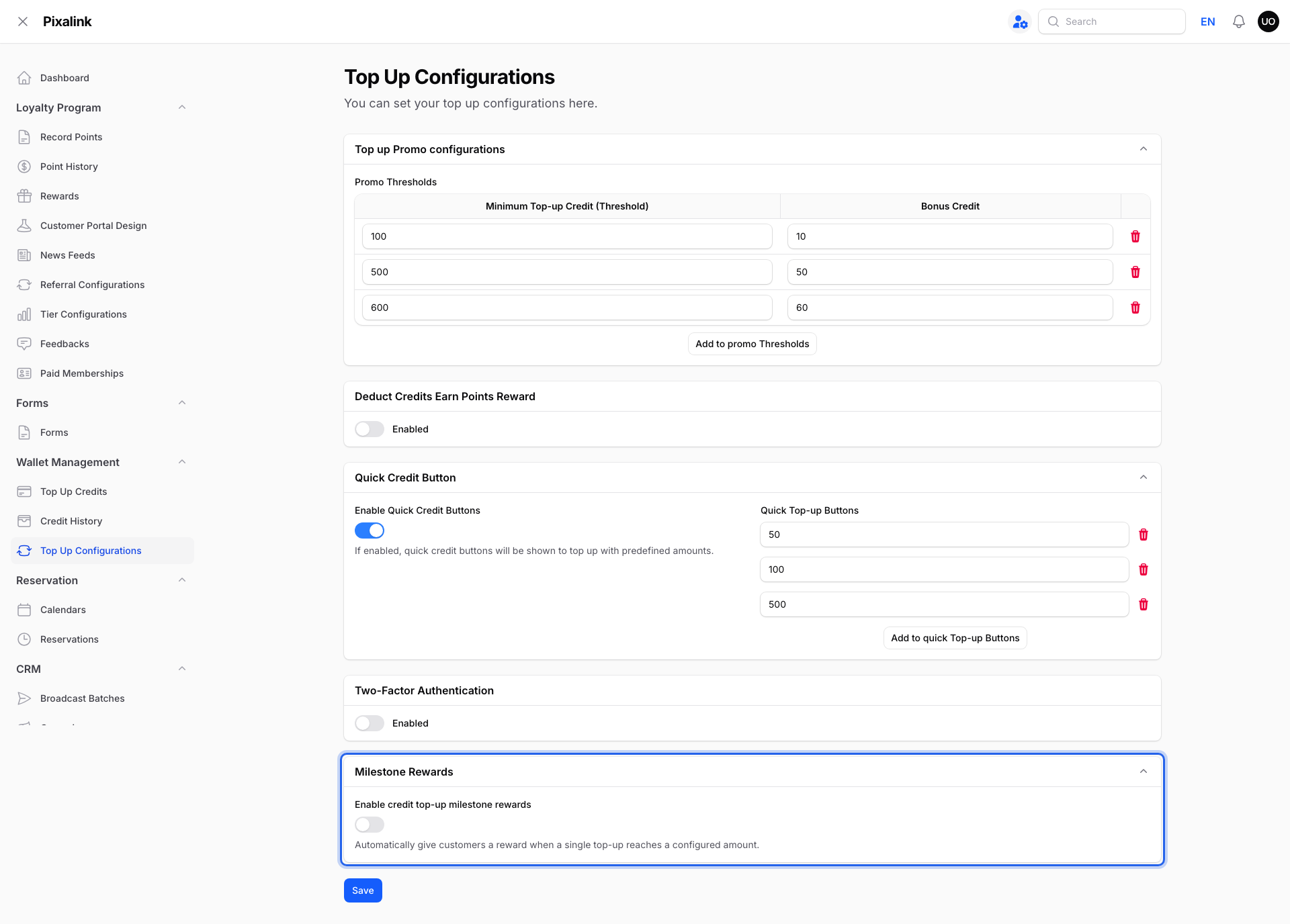
Task: Remove the 50 quick top-up button
Action: [x=1144, y=535]
